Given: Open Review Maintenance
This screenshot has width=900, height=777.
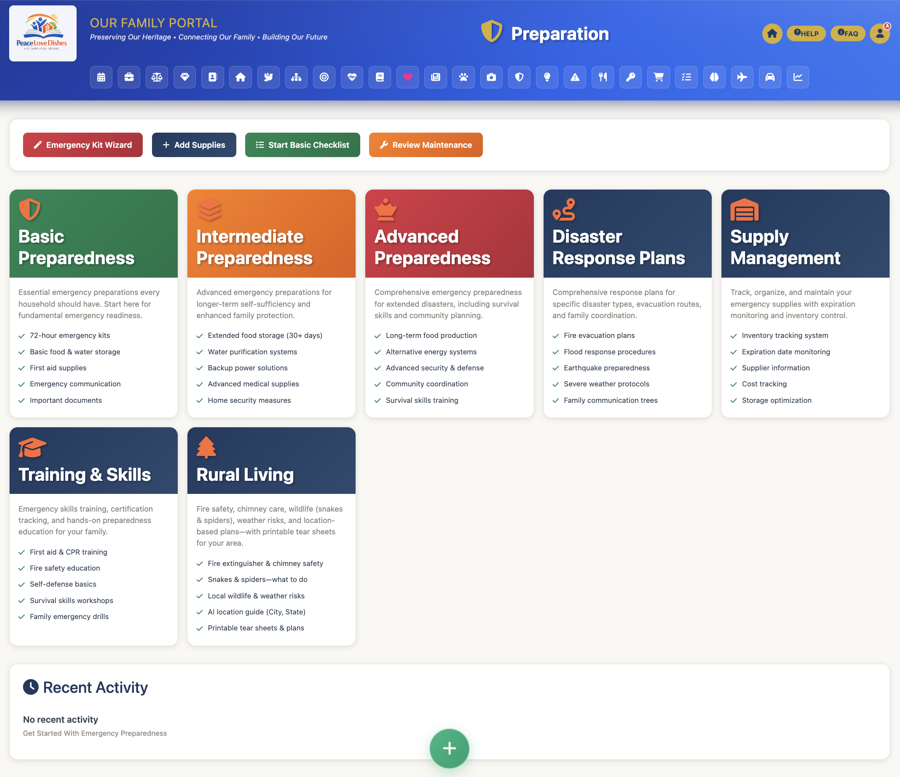Looking at the screenshot, I should (x=427, y=144).
